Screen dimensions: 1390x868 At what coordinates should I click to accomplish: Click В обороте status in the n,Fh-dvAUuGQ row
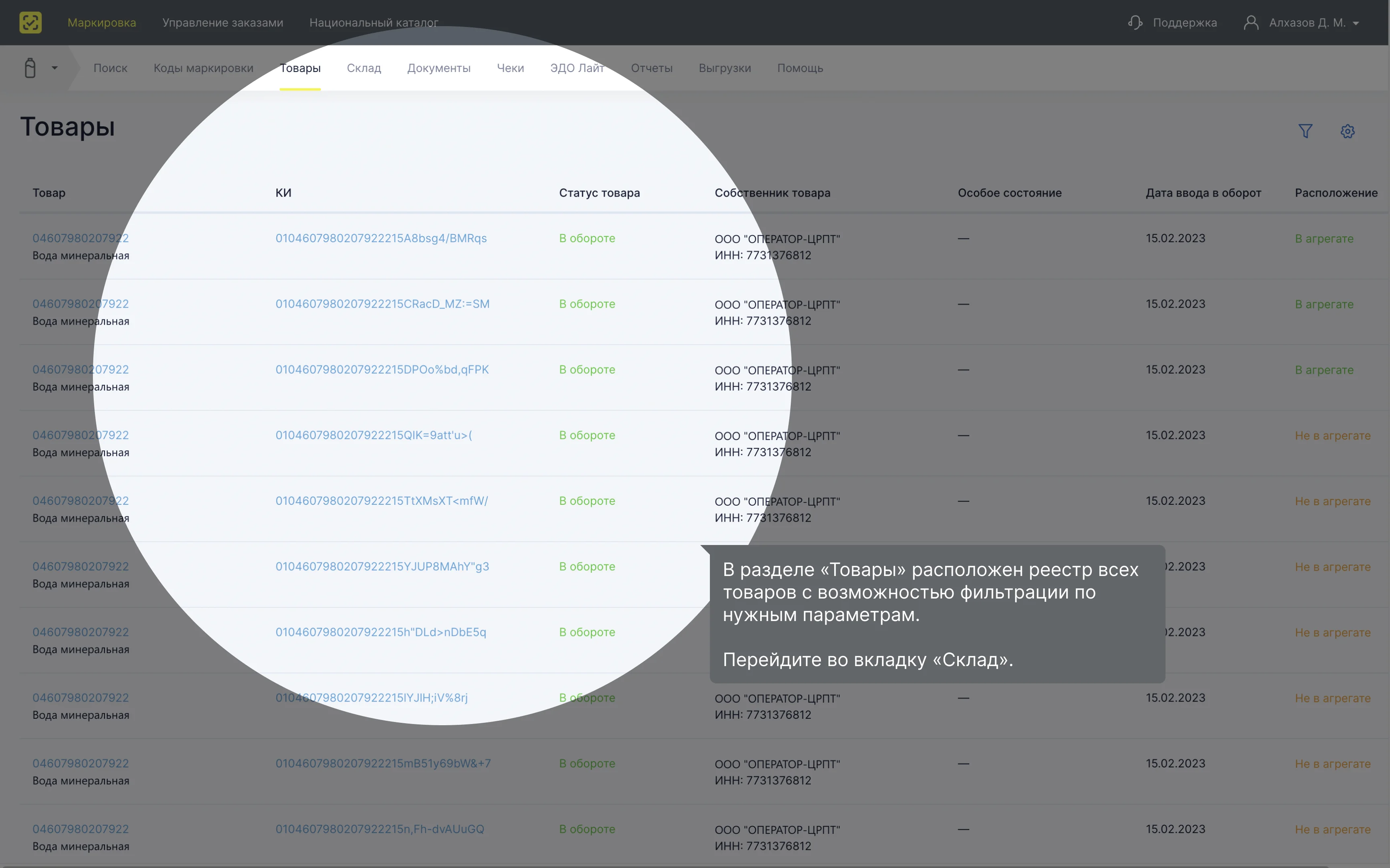(x=587, y=829)
